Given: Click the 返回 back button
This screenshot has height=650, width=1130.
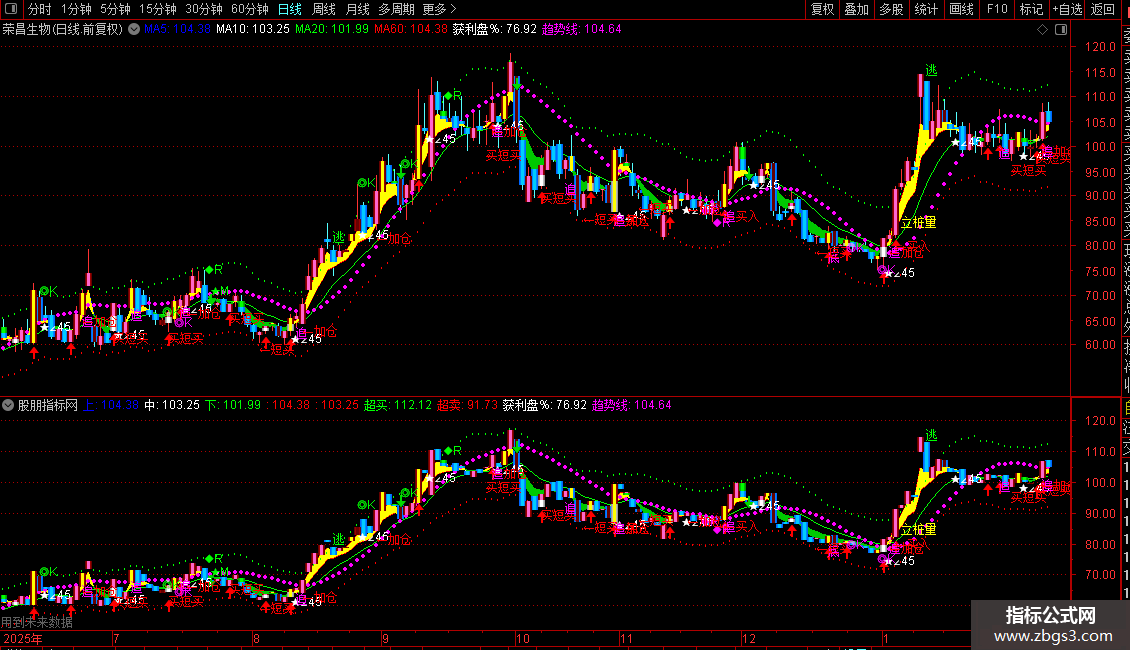Looking at the screenshot, I should point(1103,9).
